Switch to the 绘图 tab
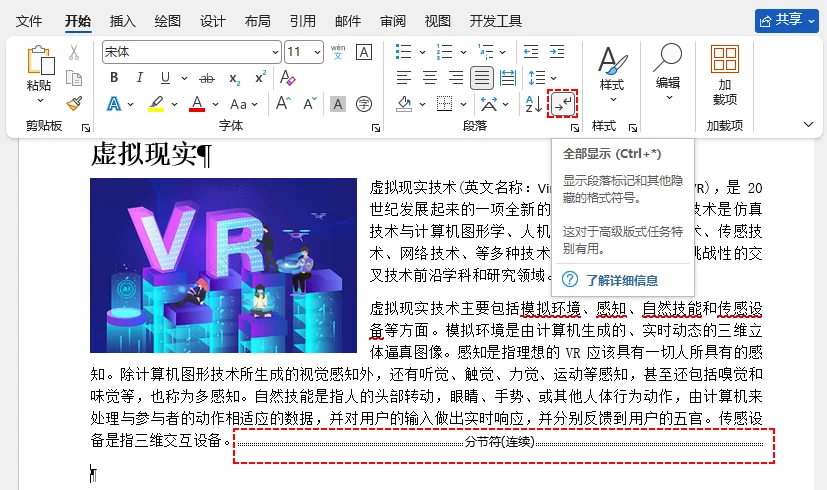This screenshot has height=490, width=827. tap(168, 21)
